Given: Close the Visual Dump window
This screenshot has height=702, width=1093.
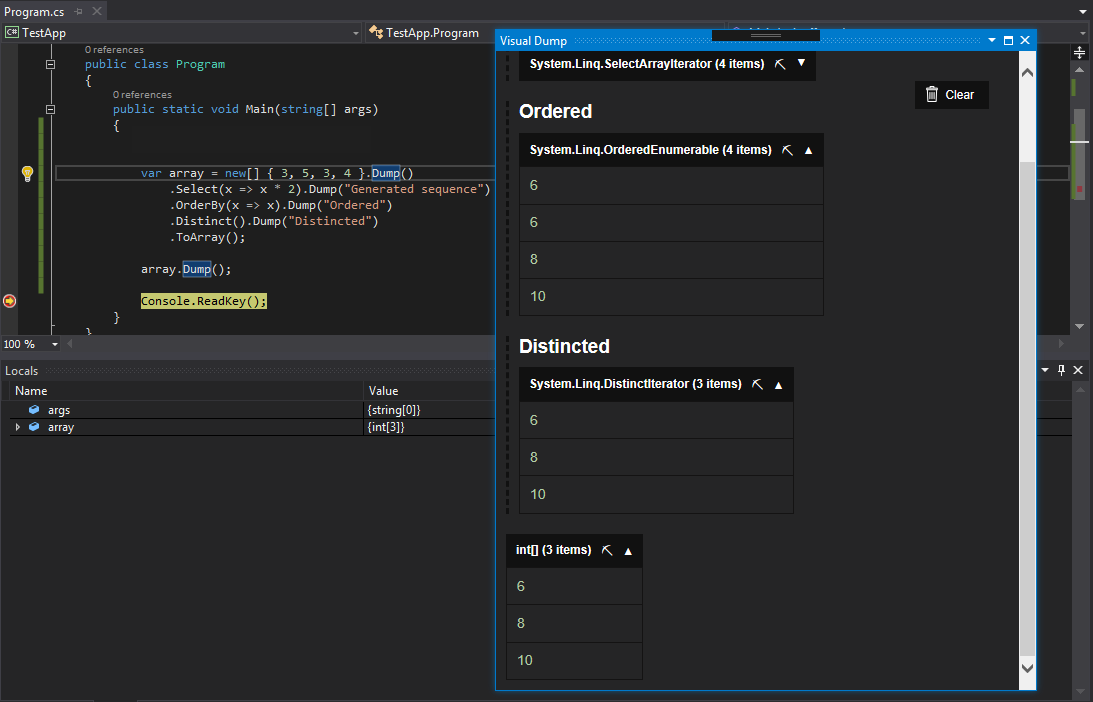Looking at the screenshot, I should [x=1025, y=40].
